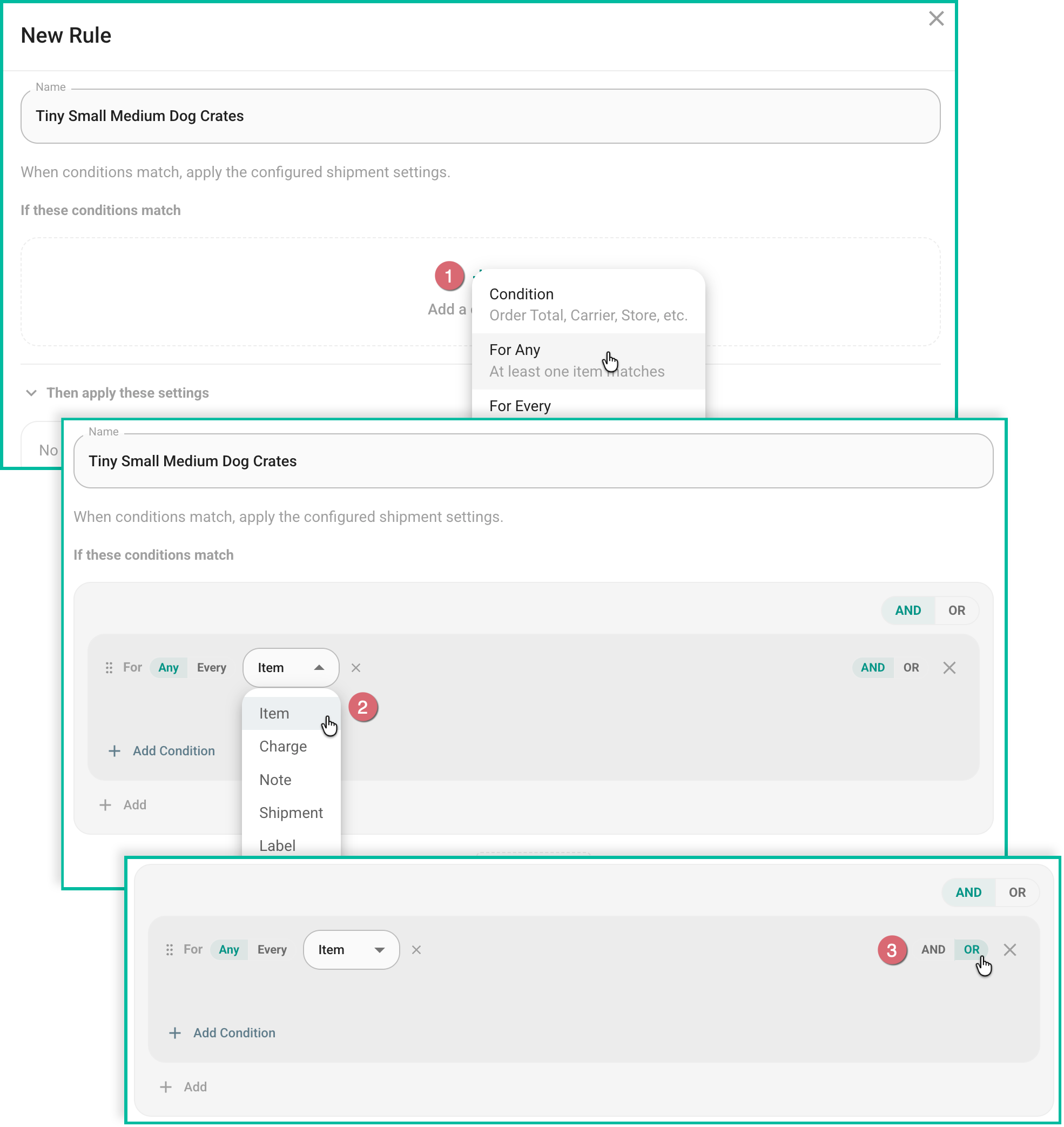Pick Item from the open dropdown list
The height and width of the screenshot is (1127, 1064).
292,714
